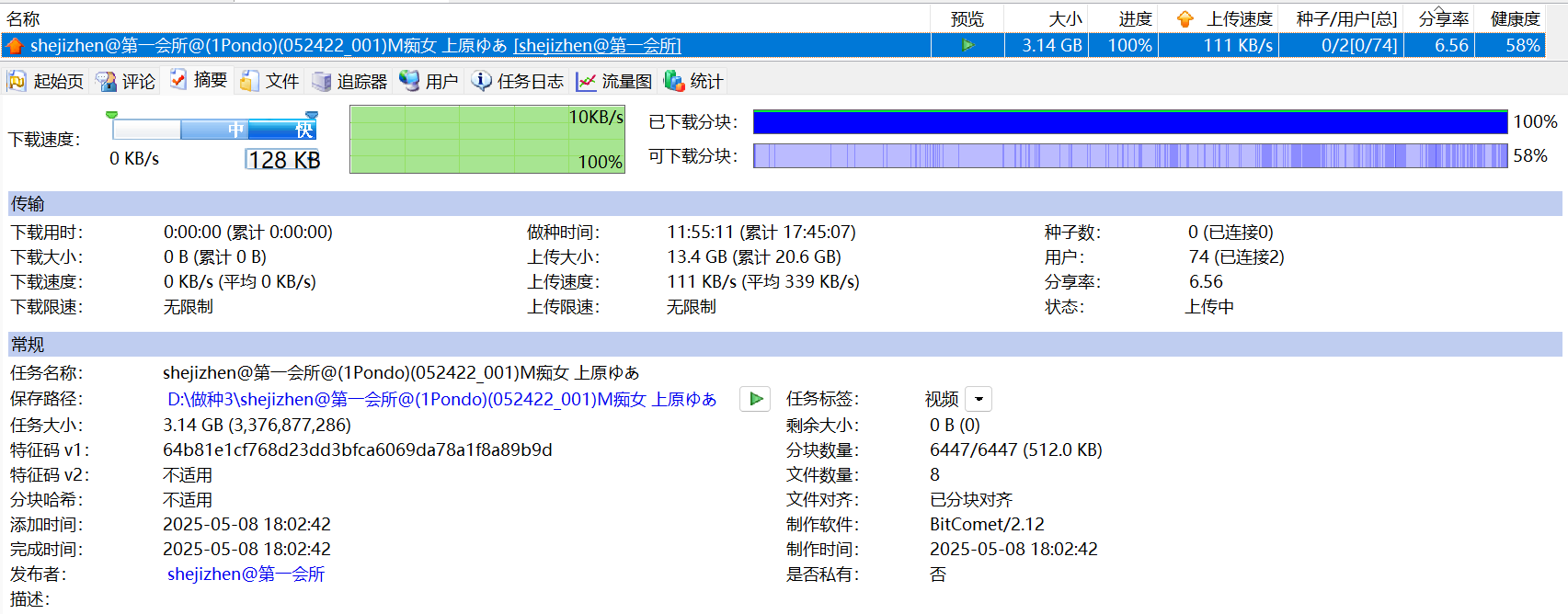Open the 起始页 tab
The height and width of the screenshot is (614, 1568).
pos(46,81)
